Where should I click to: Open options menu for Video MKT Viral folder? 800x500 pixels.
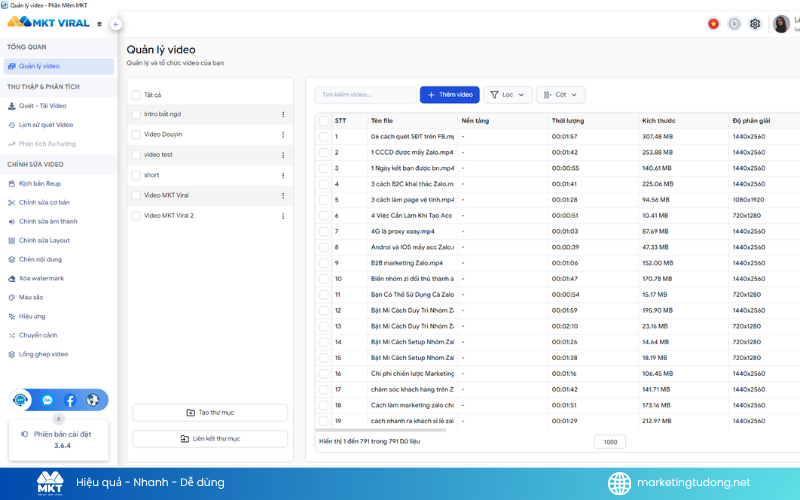point(283,196)
